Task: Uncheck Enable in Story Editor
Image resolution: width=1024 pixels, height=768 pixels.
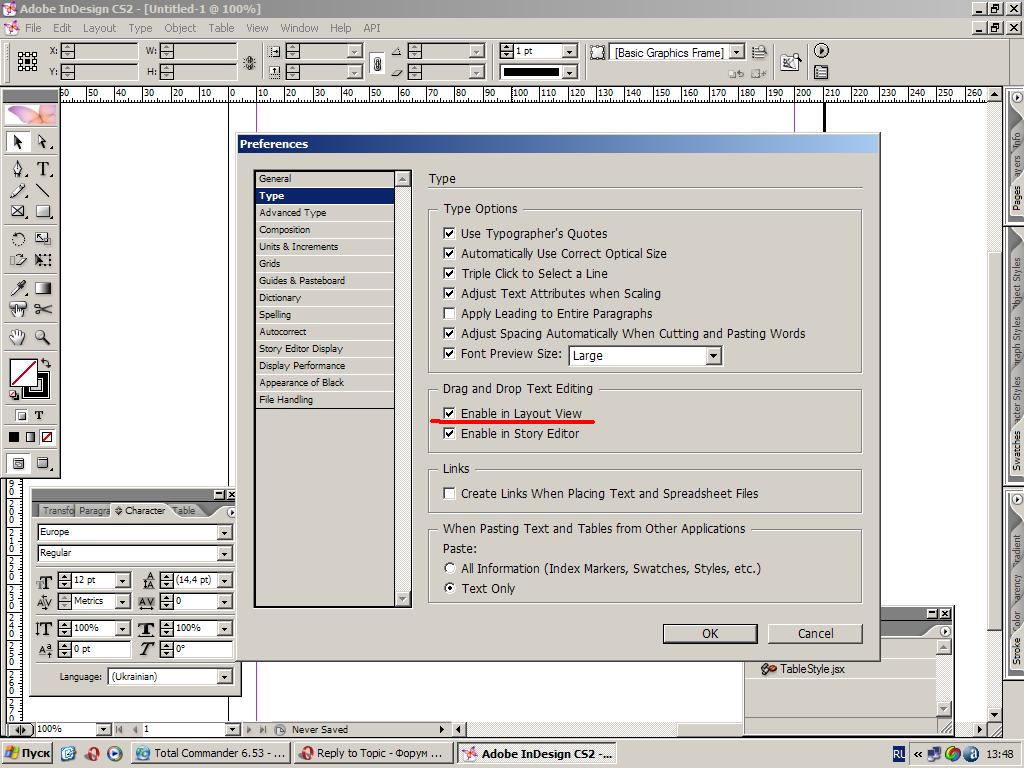Action: point(449,433)
